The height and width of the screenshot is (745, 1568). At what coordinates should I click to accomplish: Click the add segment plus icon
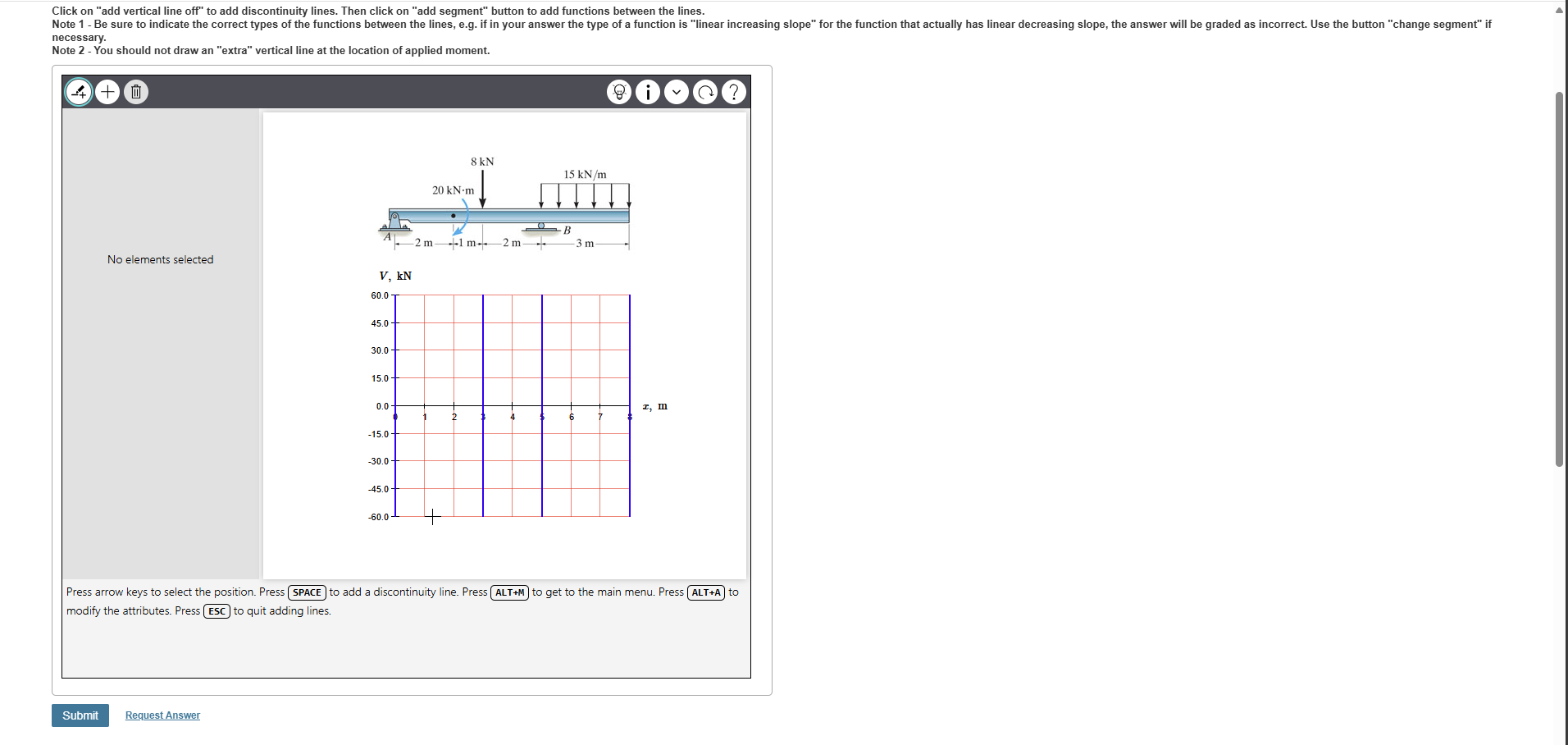(107, 92)
